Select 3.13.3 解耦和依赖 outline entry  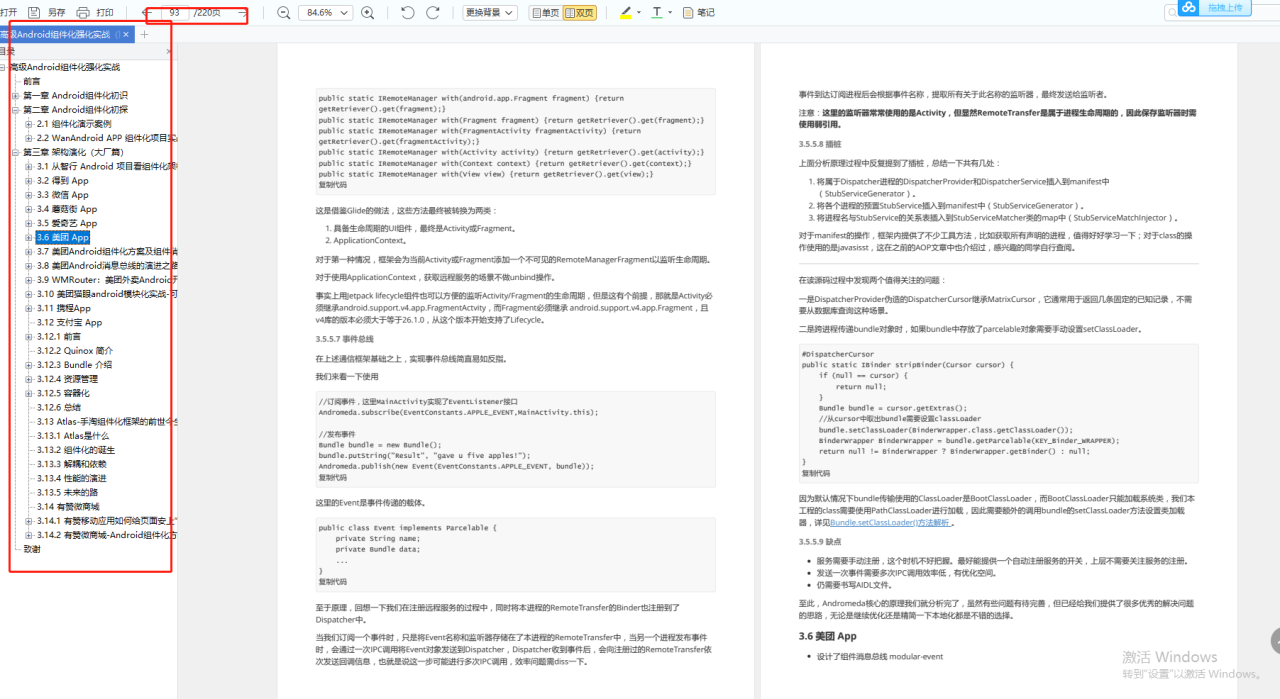pyautogui.click(x=71, y=464)
